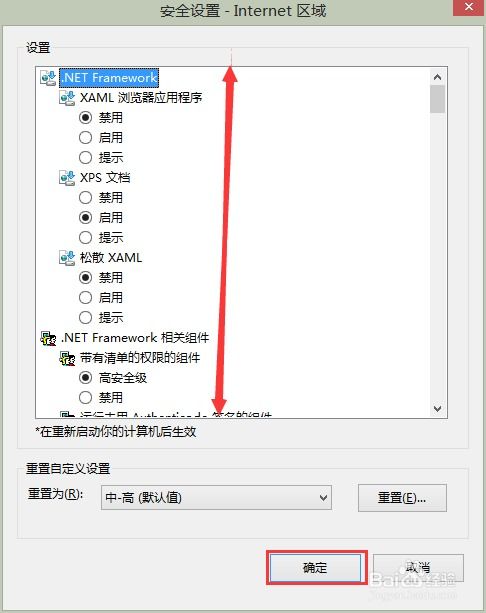Screen dimensions: 486x613
Task: Click the scrollbar up arrow
Action: pyautogui.click(x=438, y=77)
